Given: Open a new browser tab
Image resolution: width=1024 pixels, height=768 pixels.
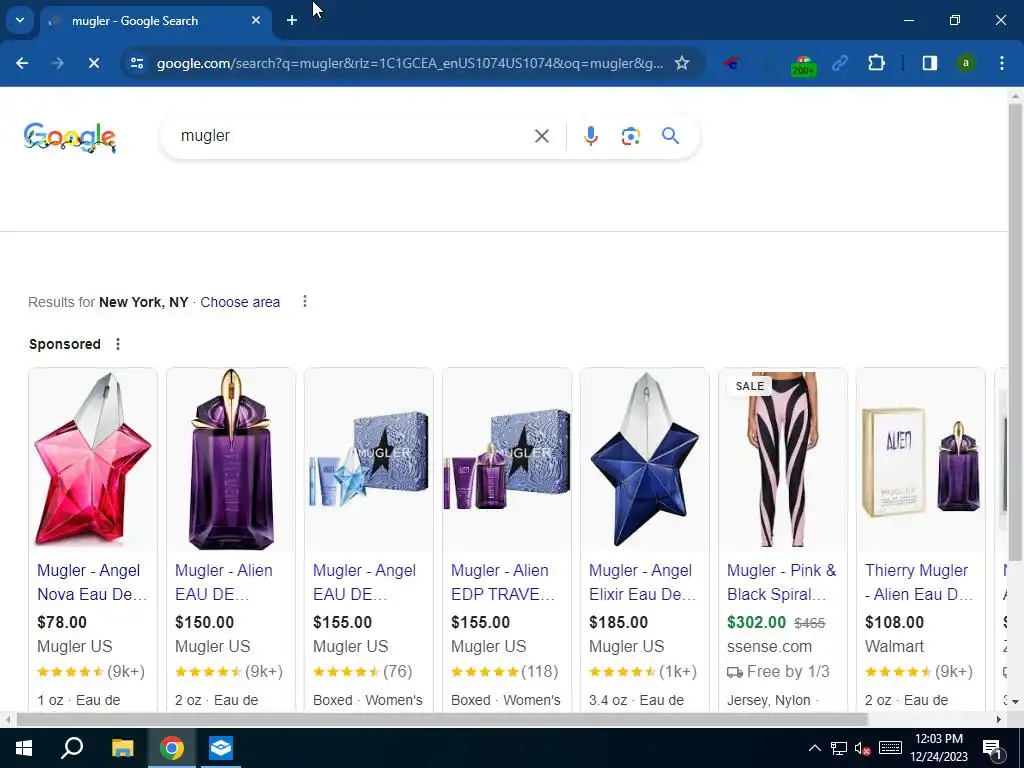Looking at the screenshot, I should [x=292, y=20].
